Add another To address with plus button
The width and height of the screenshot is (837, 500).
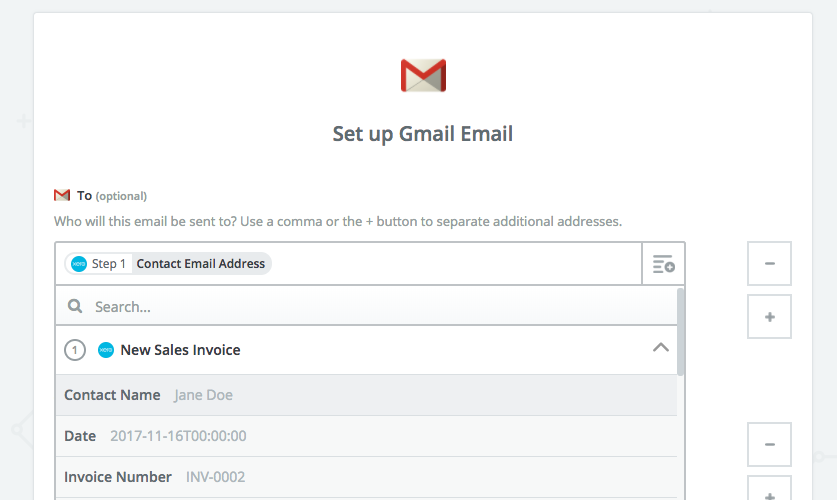(x=769, y=316)
